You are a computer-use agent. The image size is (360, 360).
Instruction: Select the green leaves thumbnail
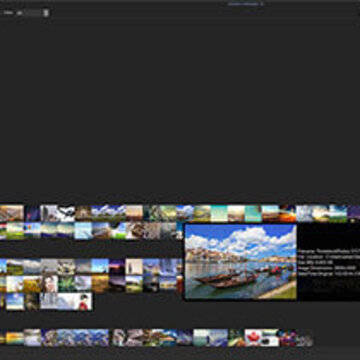[x=66, y=284]
